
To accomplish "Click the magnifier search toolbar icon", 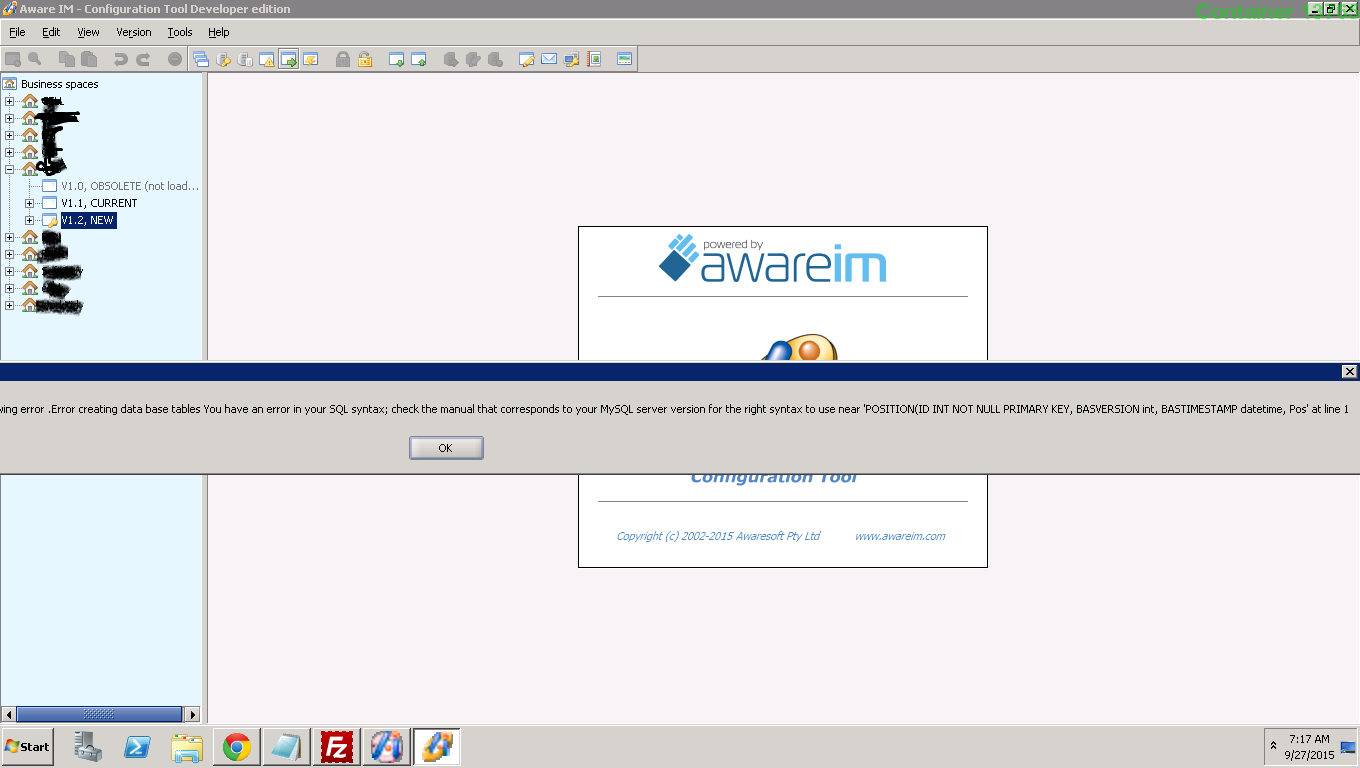I will pyautogui.click(x=35, y=59).
